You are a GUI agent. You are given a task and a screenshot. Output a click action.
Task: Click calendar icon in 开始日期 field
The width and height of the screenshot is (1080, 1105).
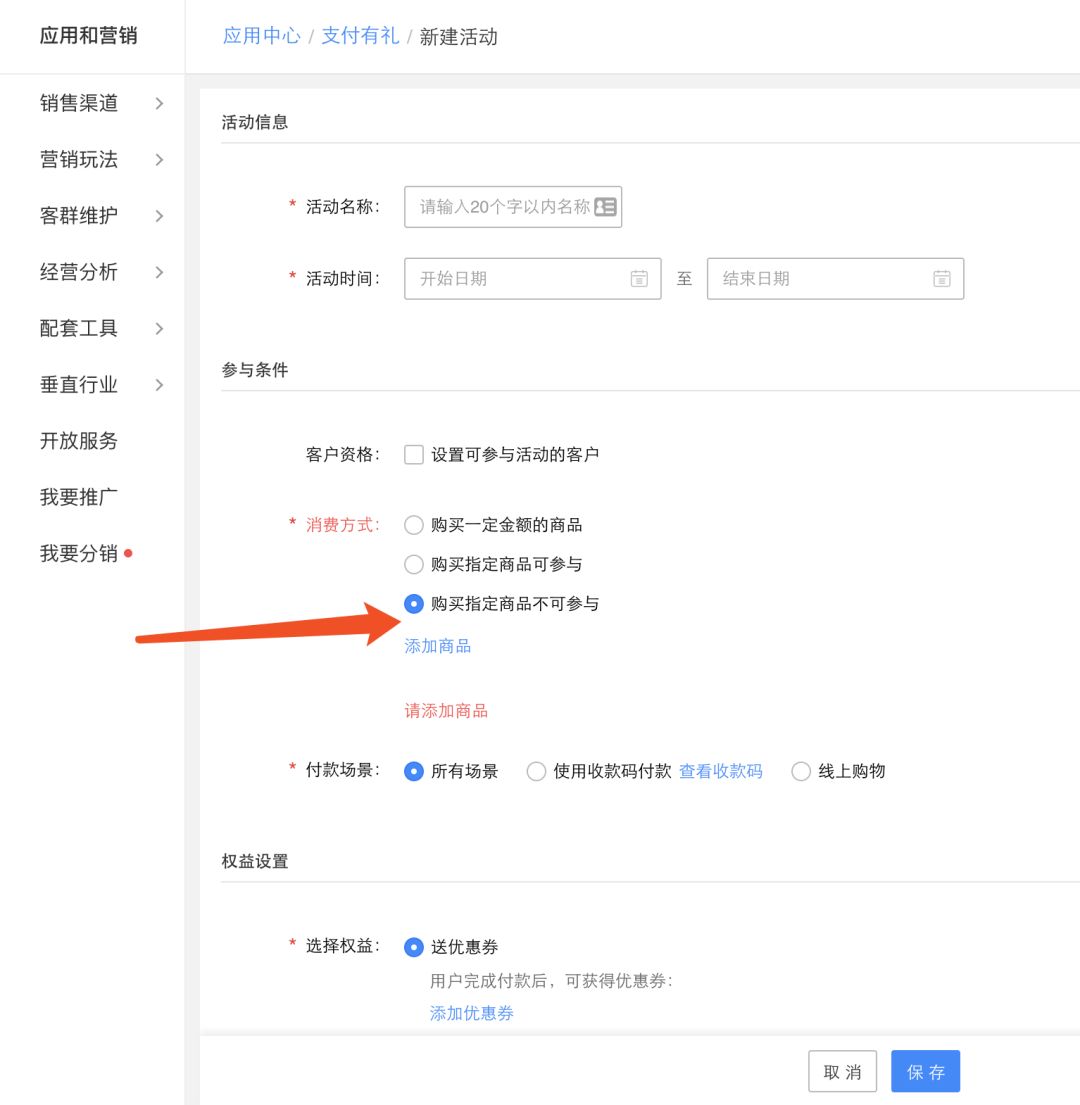click(639, 279)
